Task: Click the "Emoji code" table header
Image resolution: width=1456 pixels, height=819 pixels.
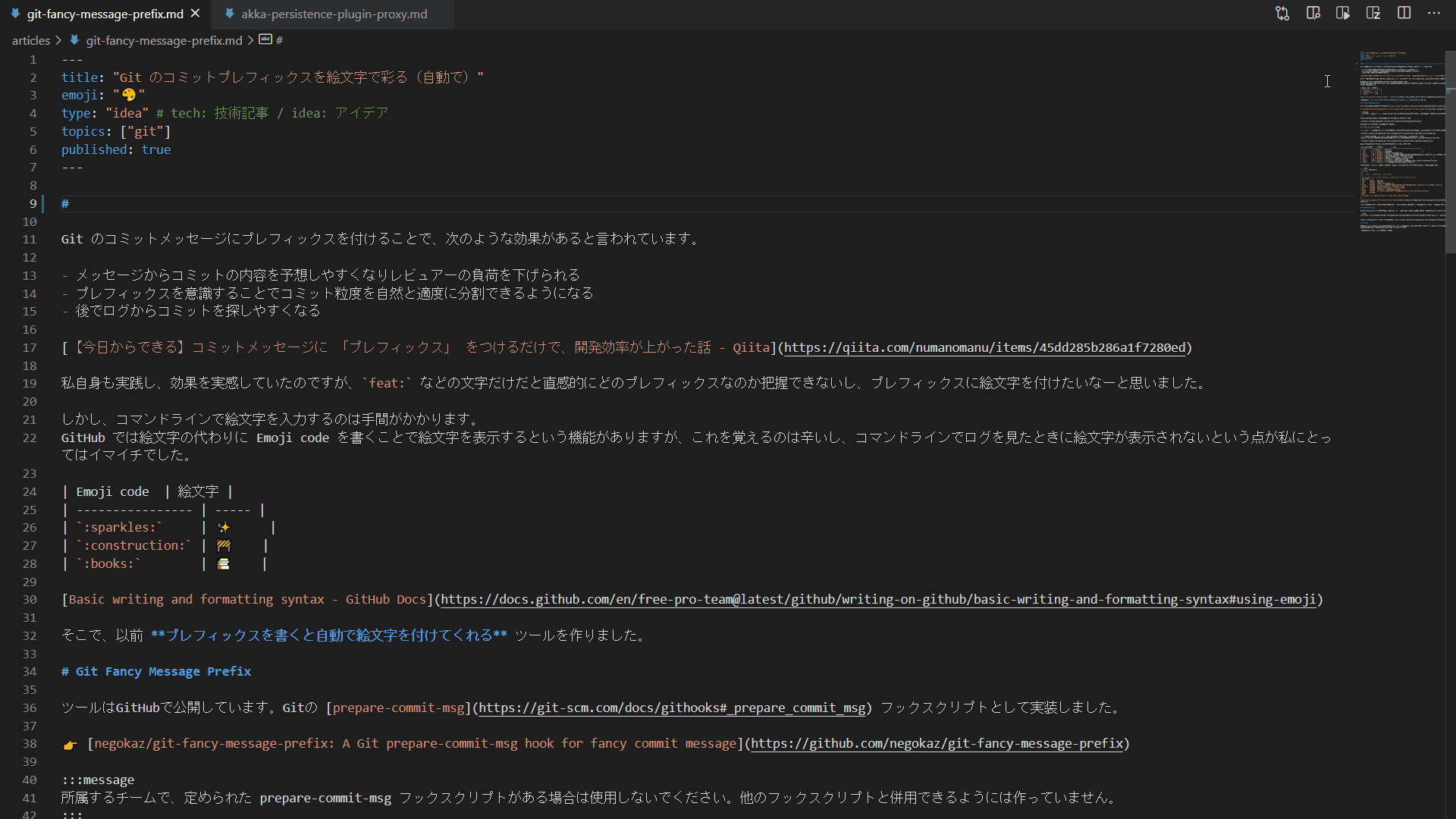Action: click(x=112, y=492)
